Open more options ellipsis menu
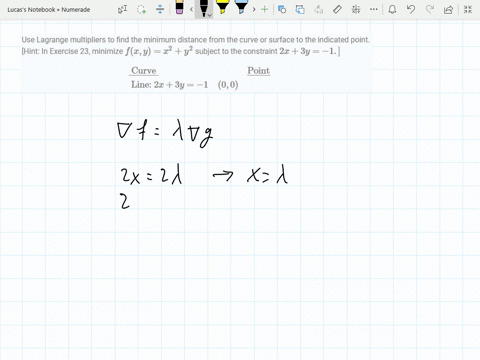Viewport: 480px width, 360px height. pyautogui.click(x=374, y=9)
